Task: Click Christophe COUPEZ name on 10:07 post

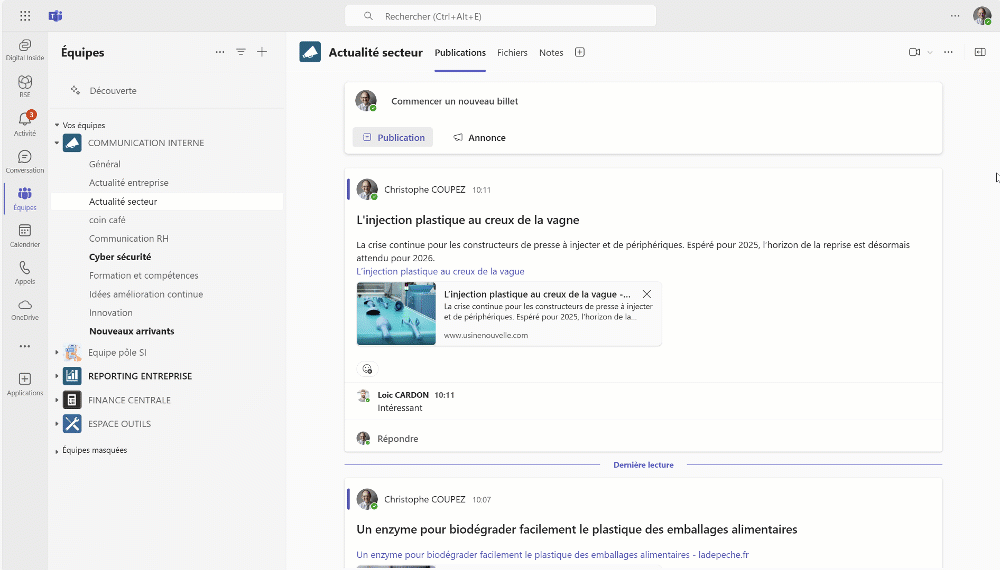Action: pyautogui.click(x=425, y=499)
